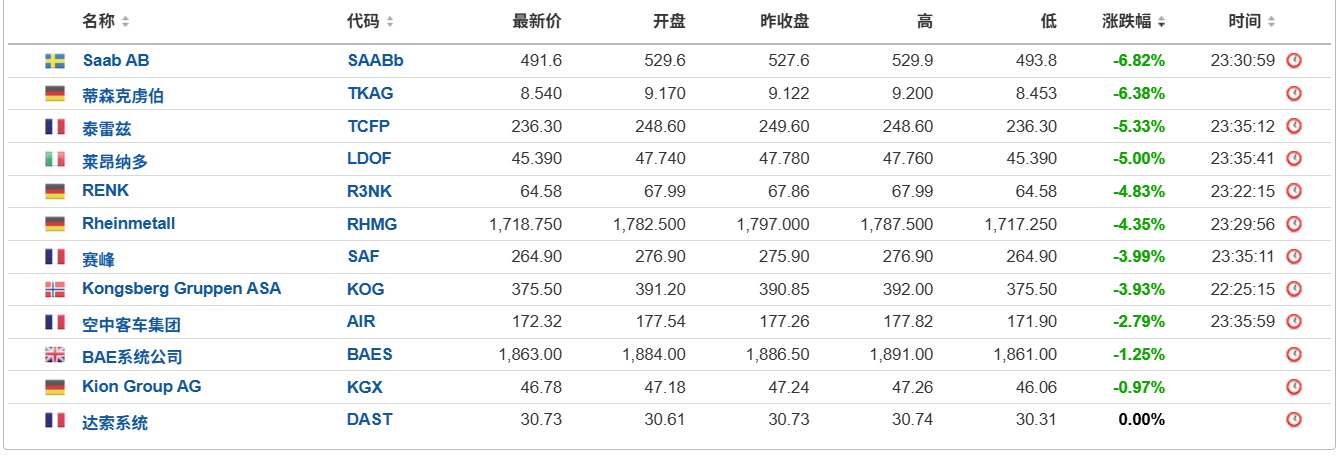
Task: Click the clock icon in the Rheinmetall row
Action: (1294, 224)
